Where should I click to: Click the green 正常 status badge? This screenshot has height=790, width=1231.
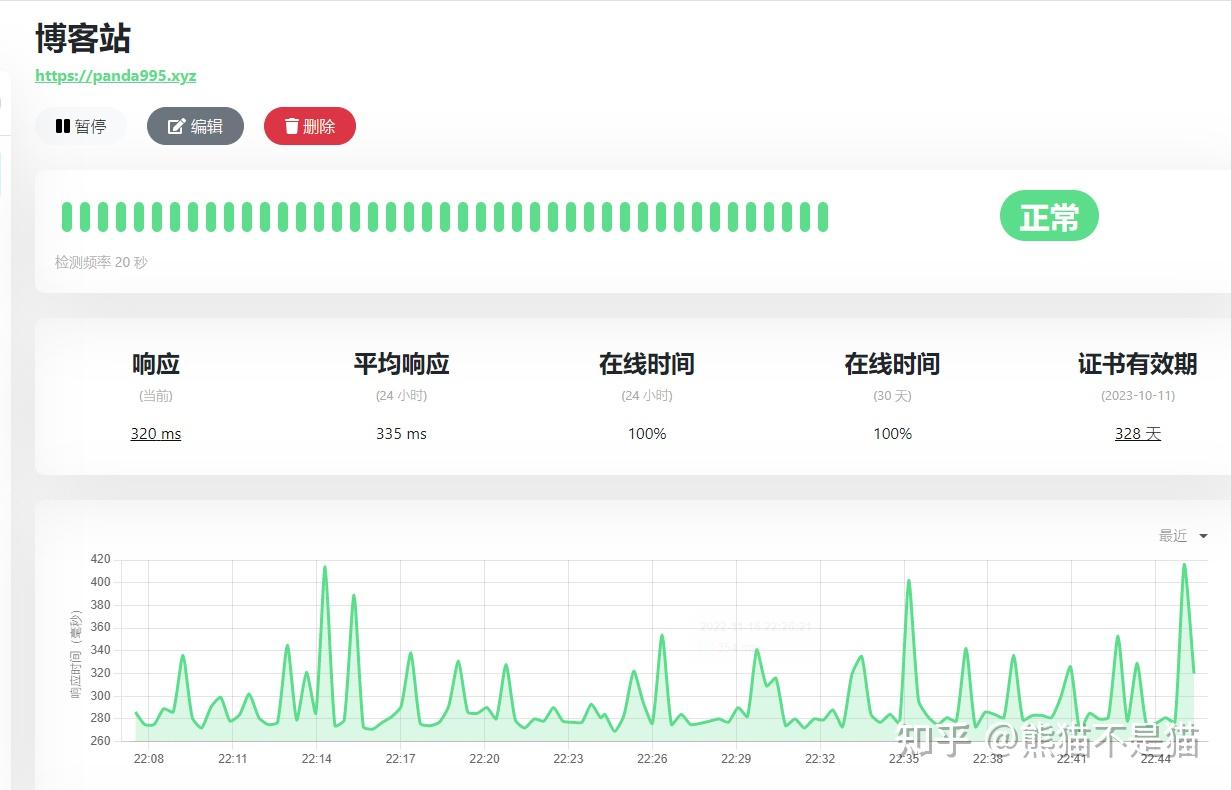point(1049,215)
